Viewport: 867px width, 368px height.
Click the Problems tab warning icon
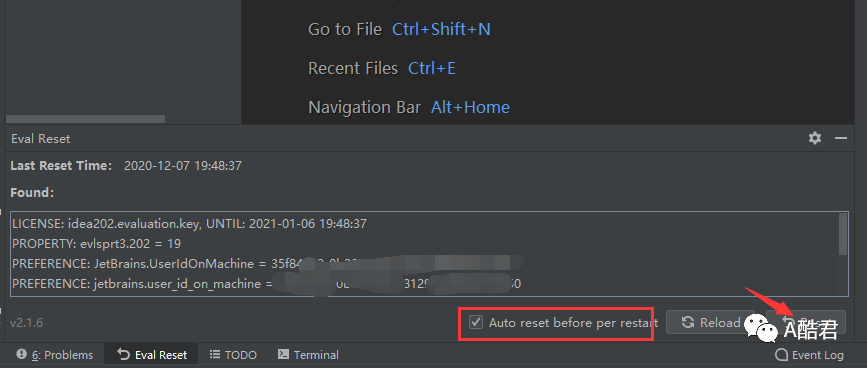(x=22, y=354)
